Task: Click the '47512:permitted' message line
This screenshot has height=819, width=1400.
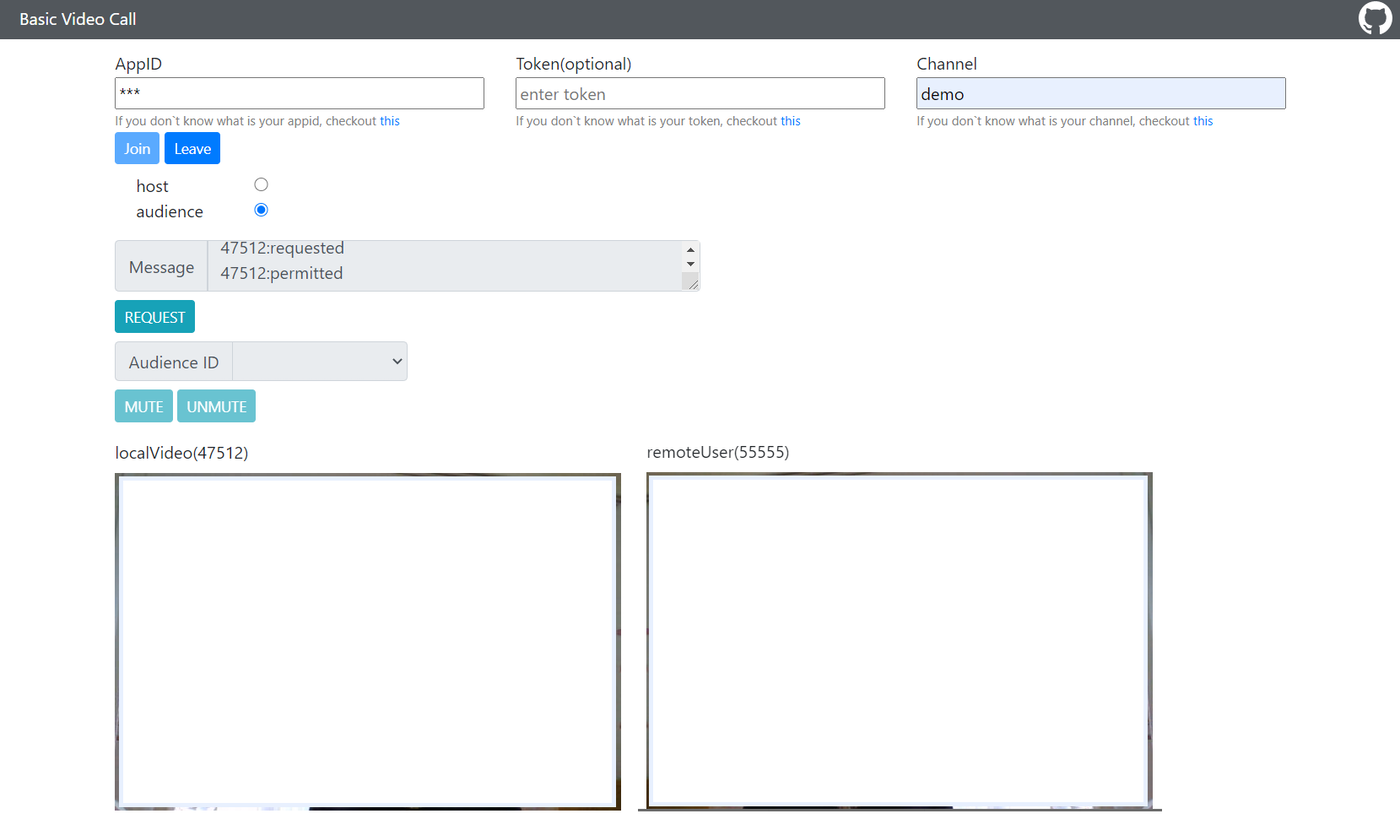Action: [282, 273]
